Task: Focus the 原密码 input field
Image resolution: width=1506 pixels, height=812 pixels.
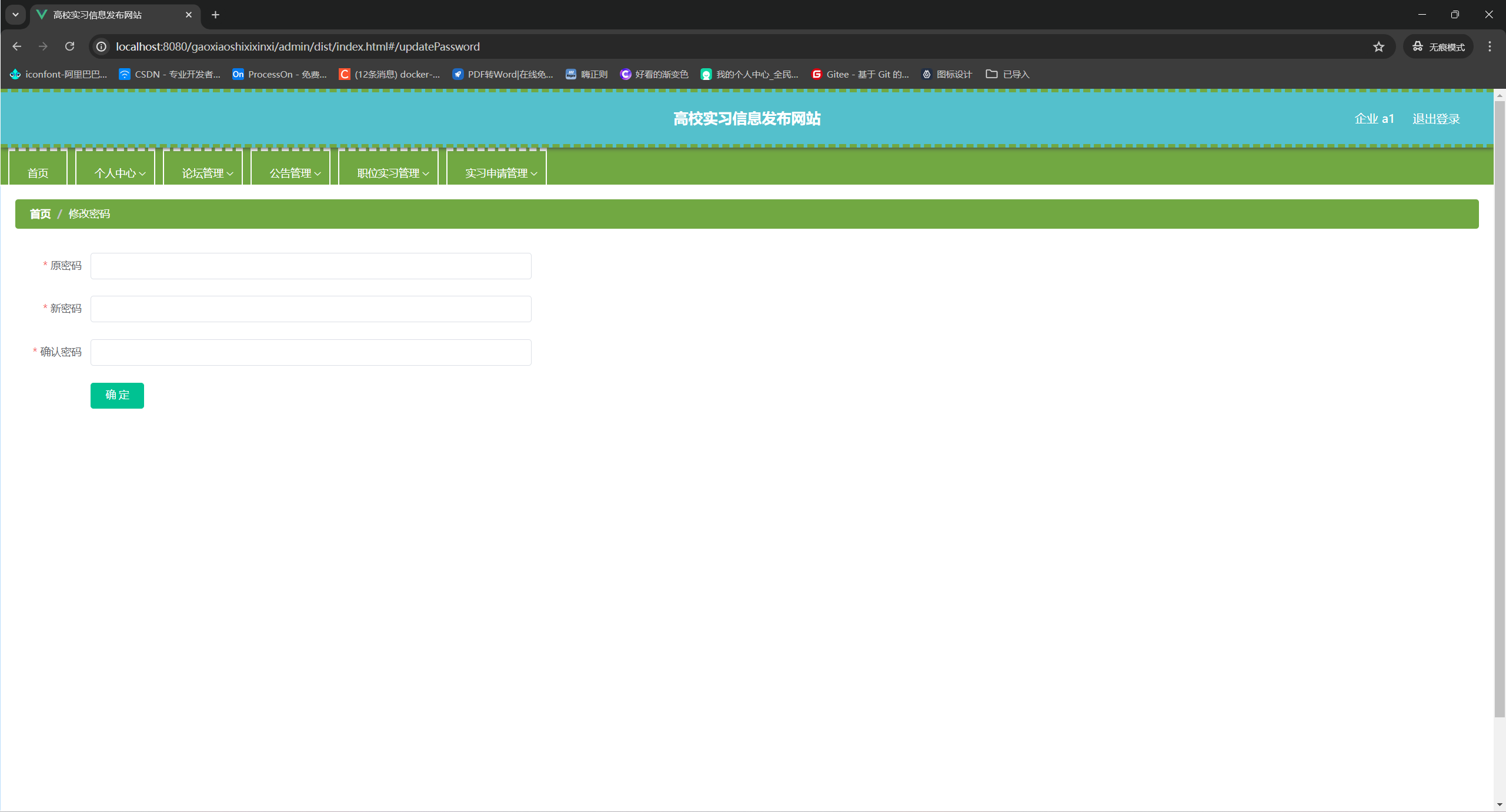Action: click(x=310, y=266)
